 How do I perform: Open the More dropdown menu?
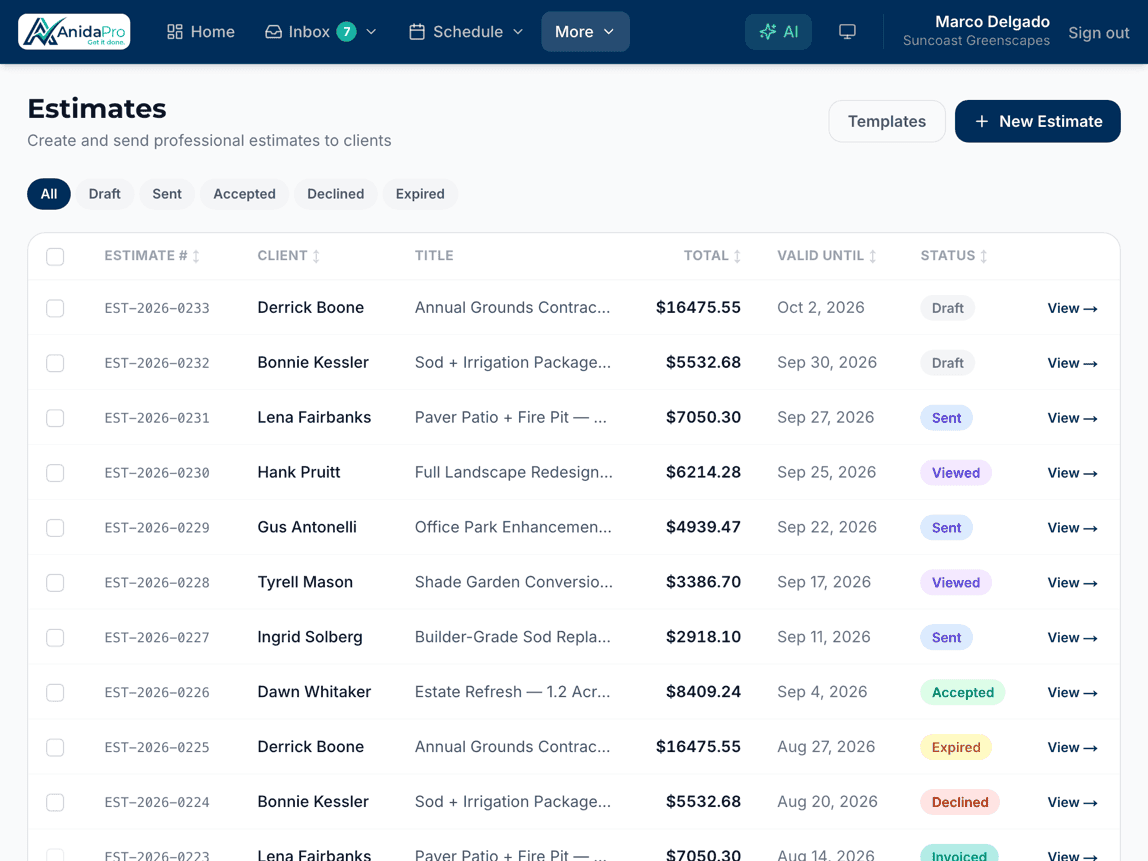pyautogui.click(x=585, y=31)
